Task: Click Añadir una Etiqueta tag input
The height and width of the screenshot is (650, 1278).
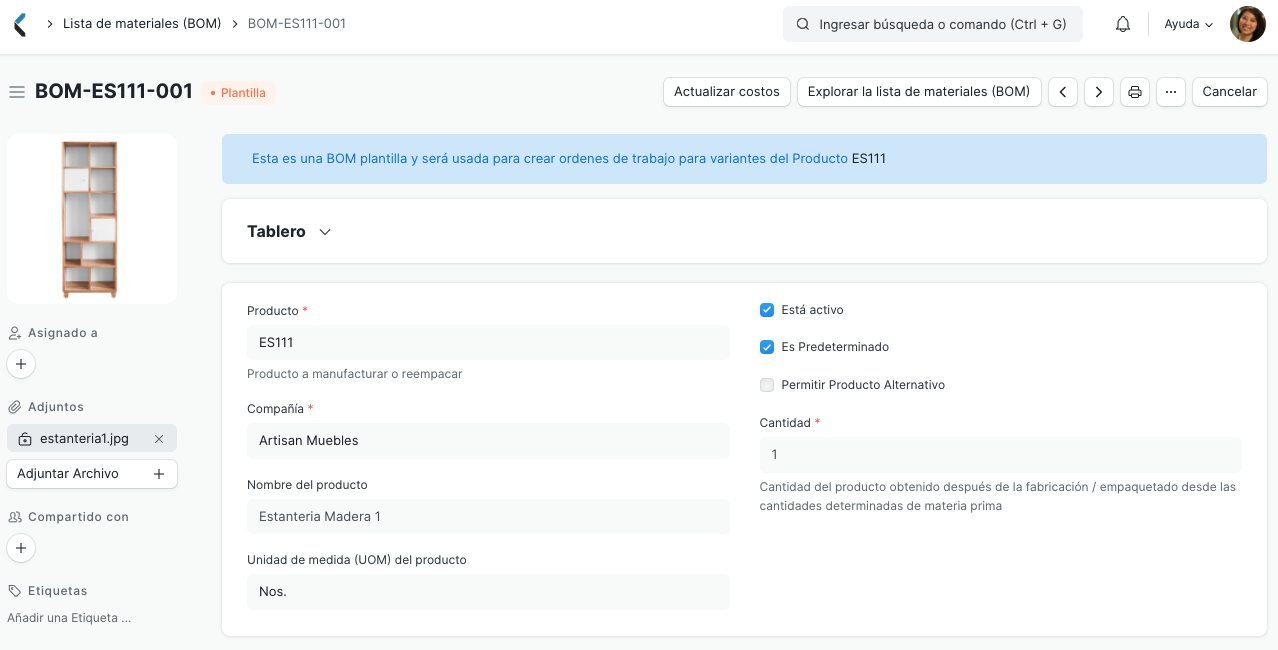Action: pos(69,618)
